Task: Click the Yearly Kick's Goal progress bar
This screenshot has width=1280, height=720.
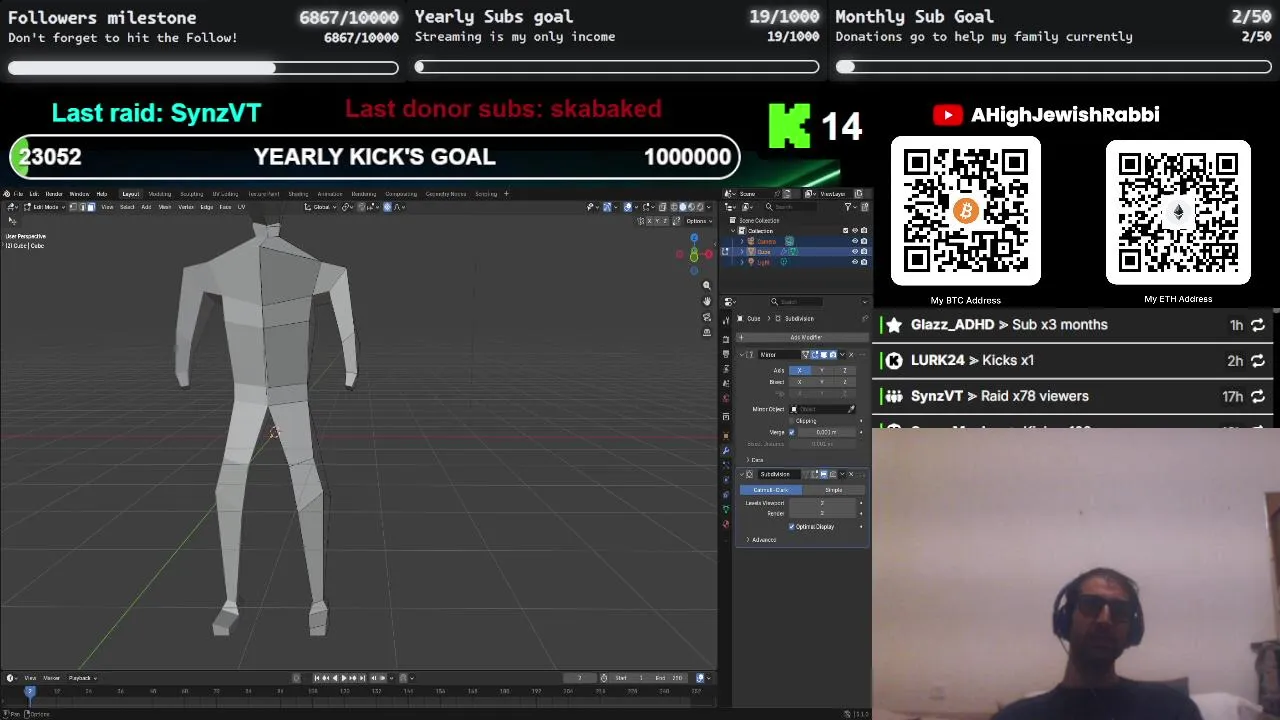Action: tap(374, 157)
